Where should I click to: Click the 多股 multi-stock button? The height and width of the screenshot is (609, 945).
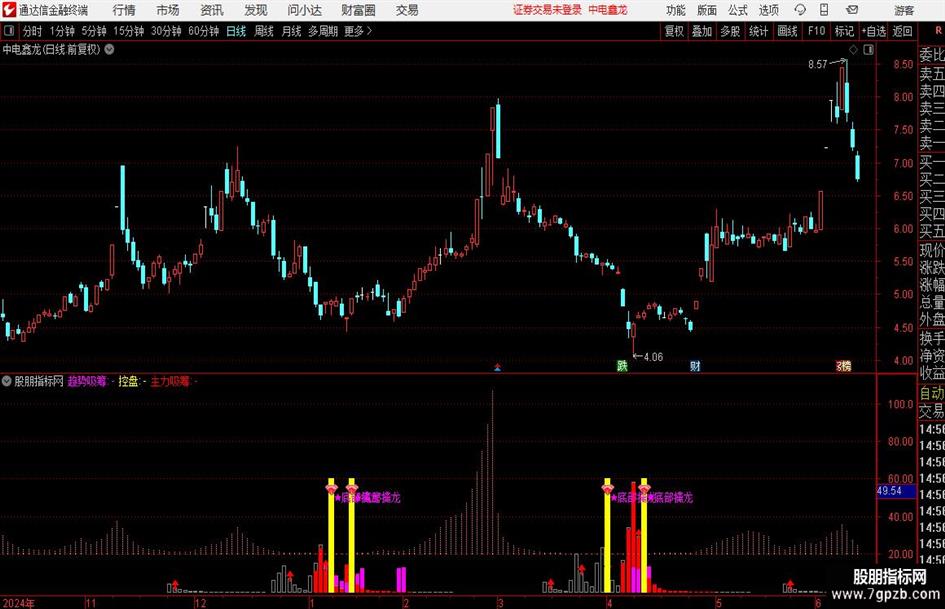pyautogui.click(x=730, y=31)
